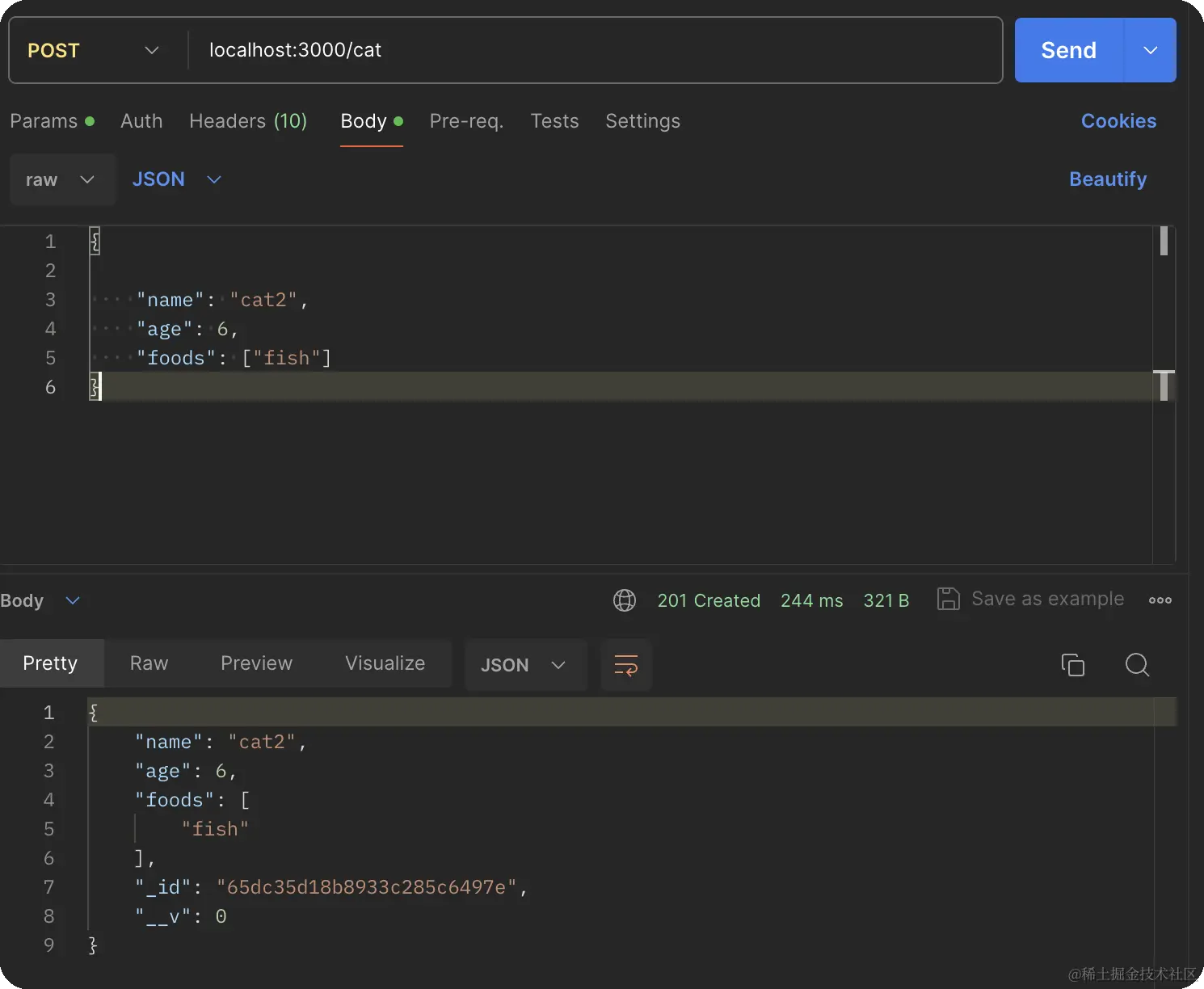Image resolution: width=1204 pixels, height=989 pixels.
Task: Change the JSON request body language dropdown
Action: coord(176,179)
